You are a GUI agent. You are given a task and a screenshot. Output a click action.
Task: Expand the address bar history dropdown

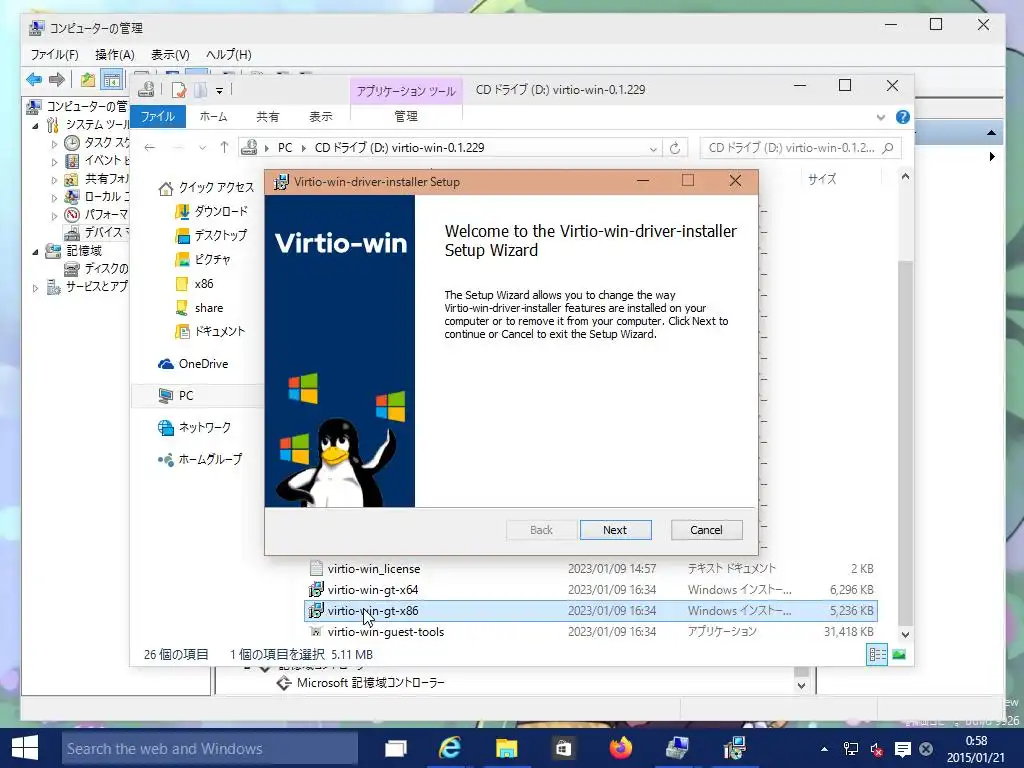652,148
